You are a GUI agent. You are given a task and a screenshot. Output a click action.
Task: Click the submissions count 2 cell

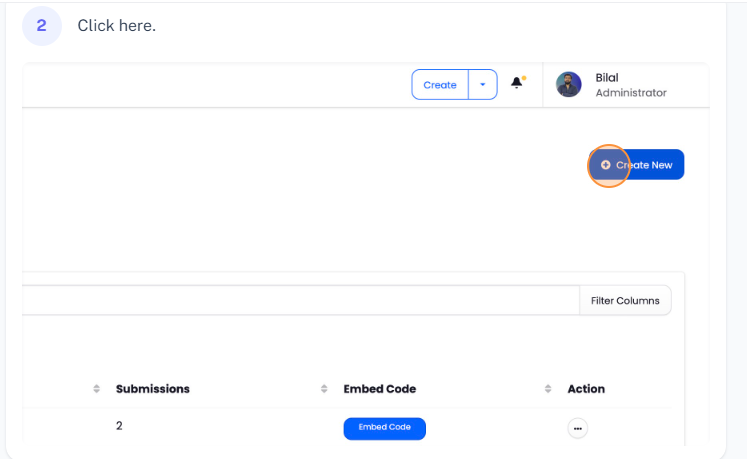[119, 426]
